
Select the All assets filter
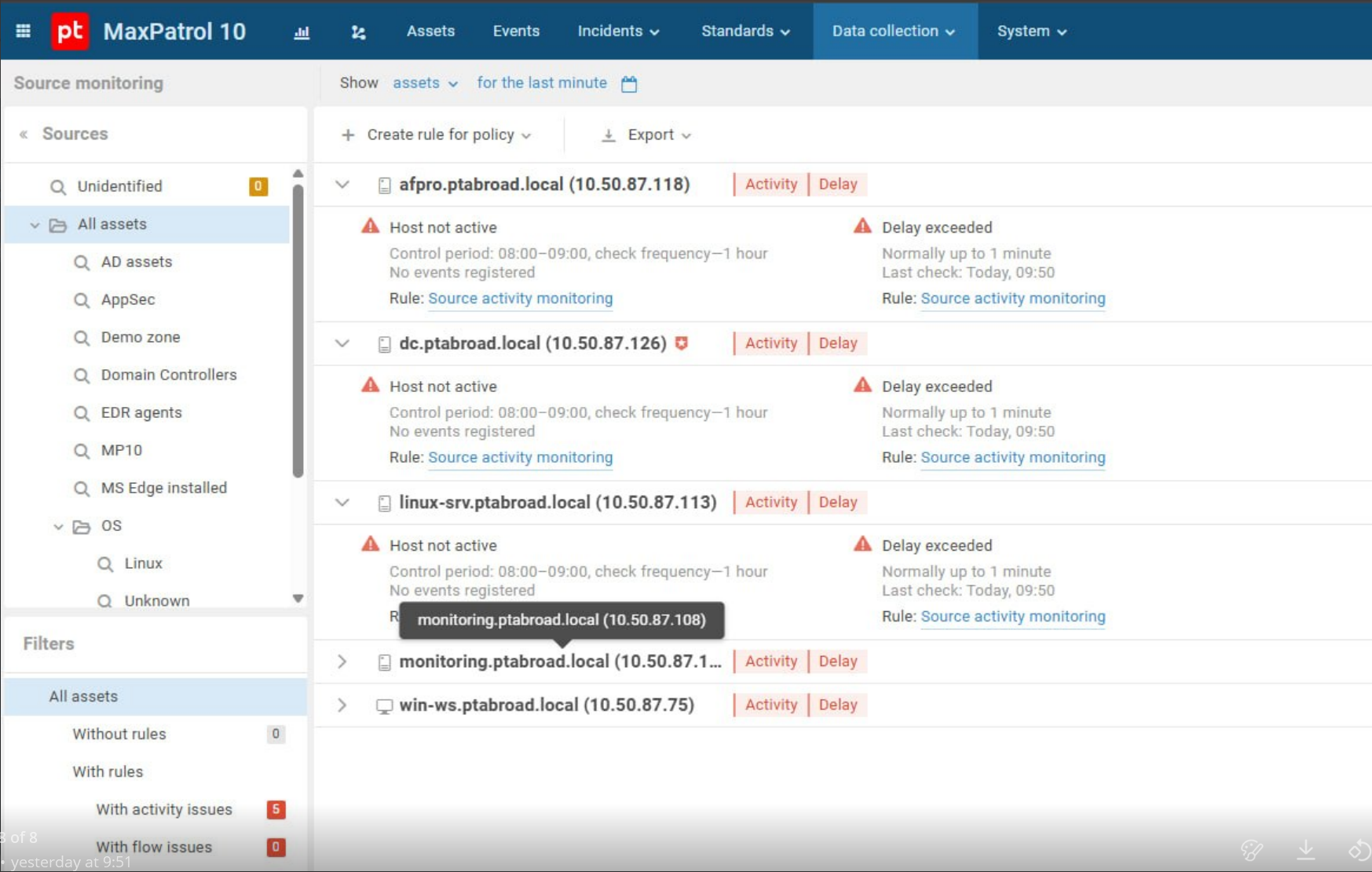(x=155, y=696)
